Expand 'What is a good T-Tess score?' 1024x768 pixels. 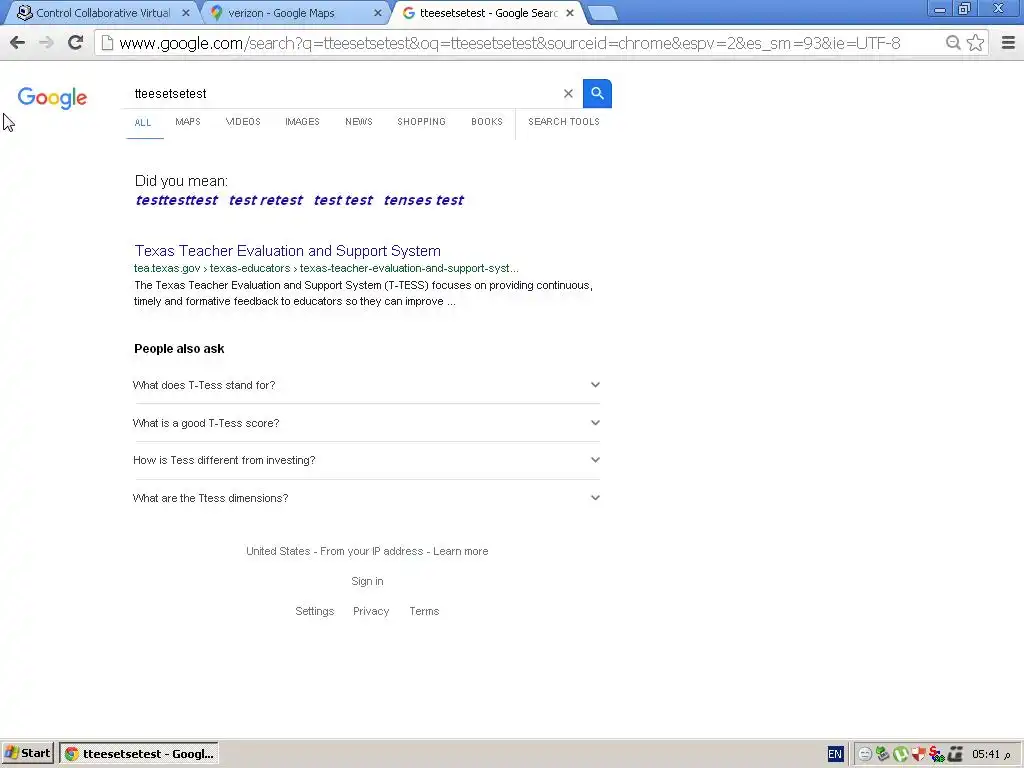click(366, 423)
